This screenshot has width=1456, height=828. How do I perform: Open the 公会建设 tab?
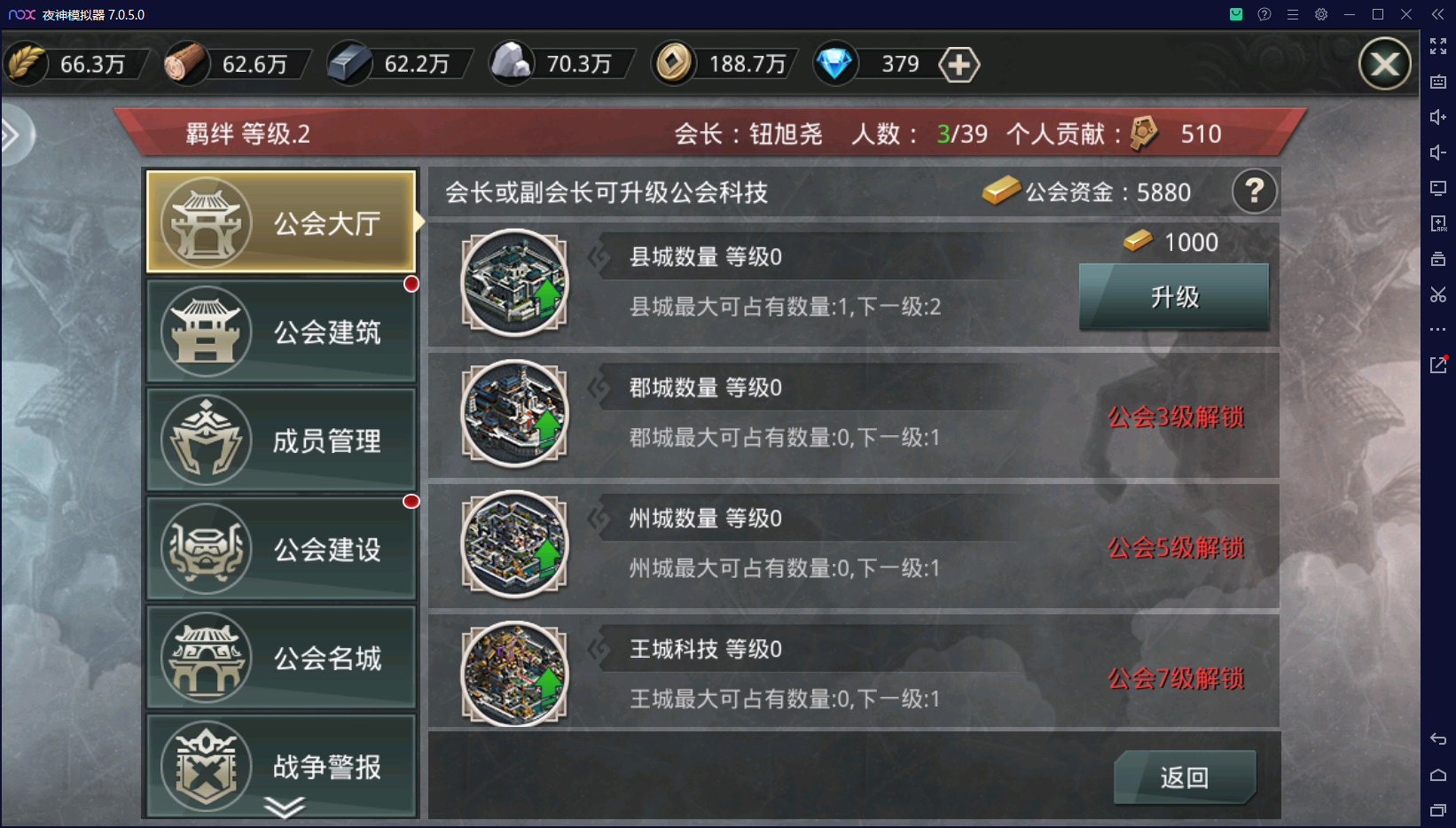tap(281, 549)
